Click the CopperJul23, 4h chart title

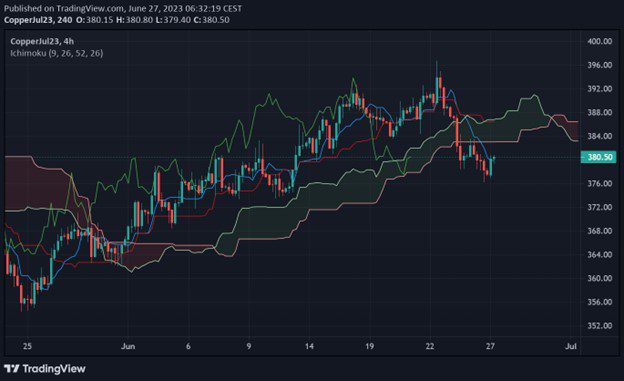(42, 41)
